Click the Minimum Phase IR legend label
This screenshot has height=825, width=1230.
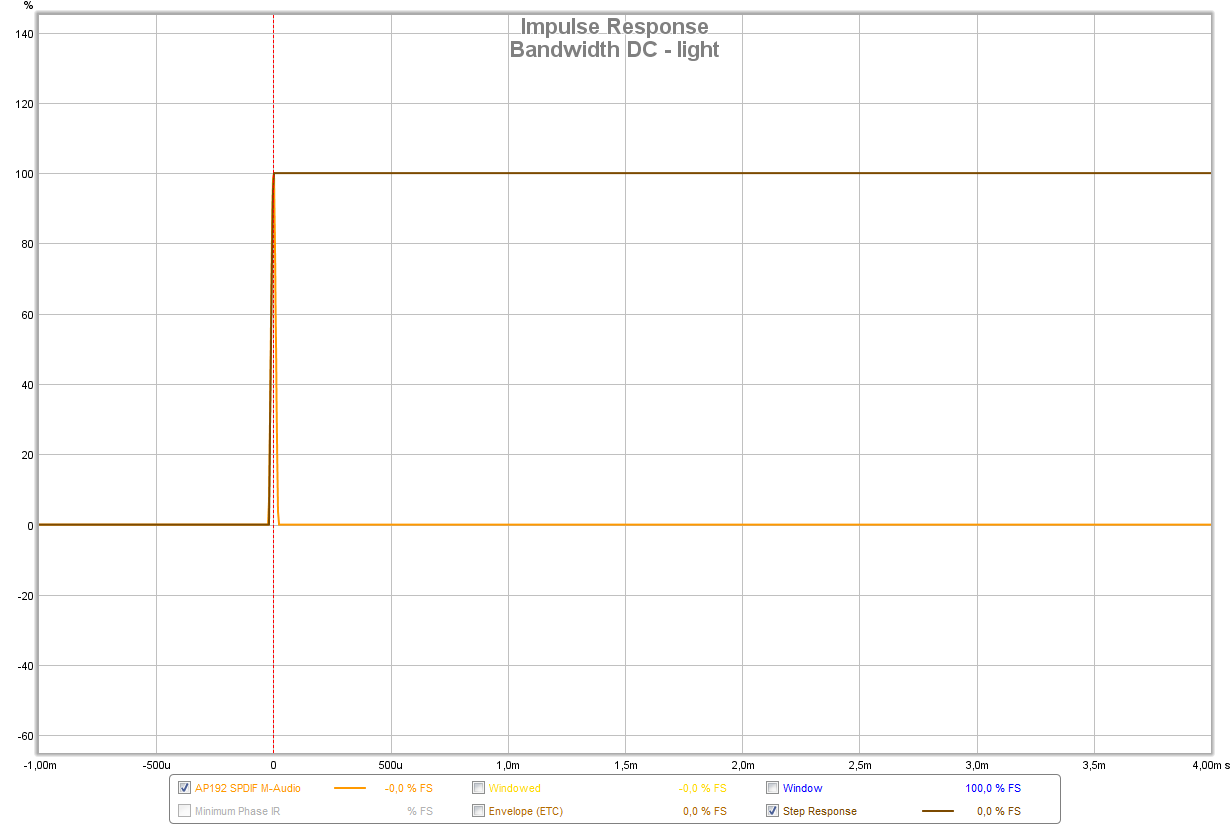[237, 811]
